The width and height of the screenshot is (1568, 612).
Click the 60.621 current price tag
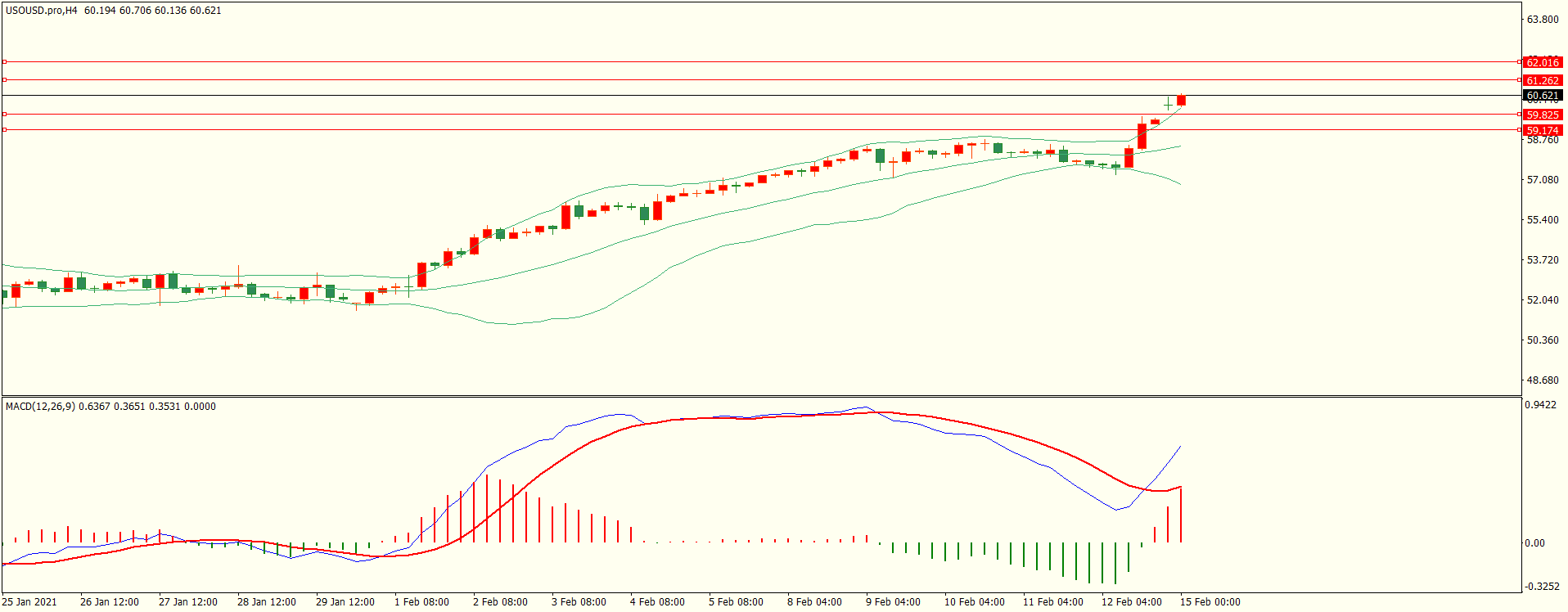pyautogui.click(x=1543, y=96)
